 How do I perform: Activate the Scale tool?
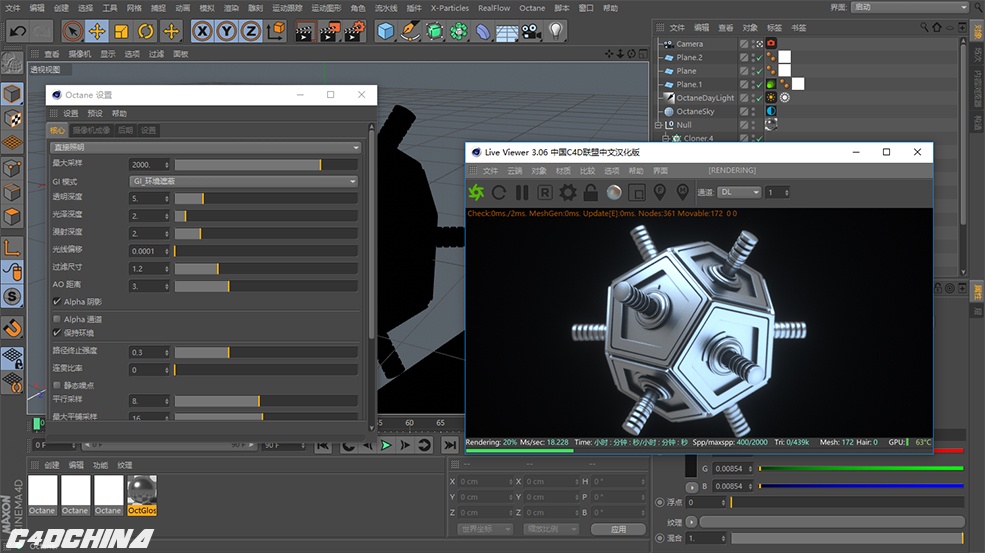click(x=121, y=31)
